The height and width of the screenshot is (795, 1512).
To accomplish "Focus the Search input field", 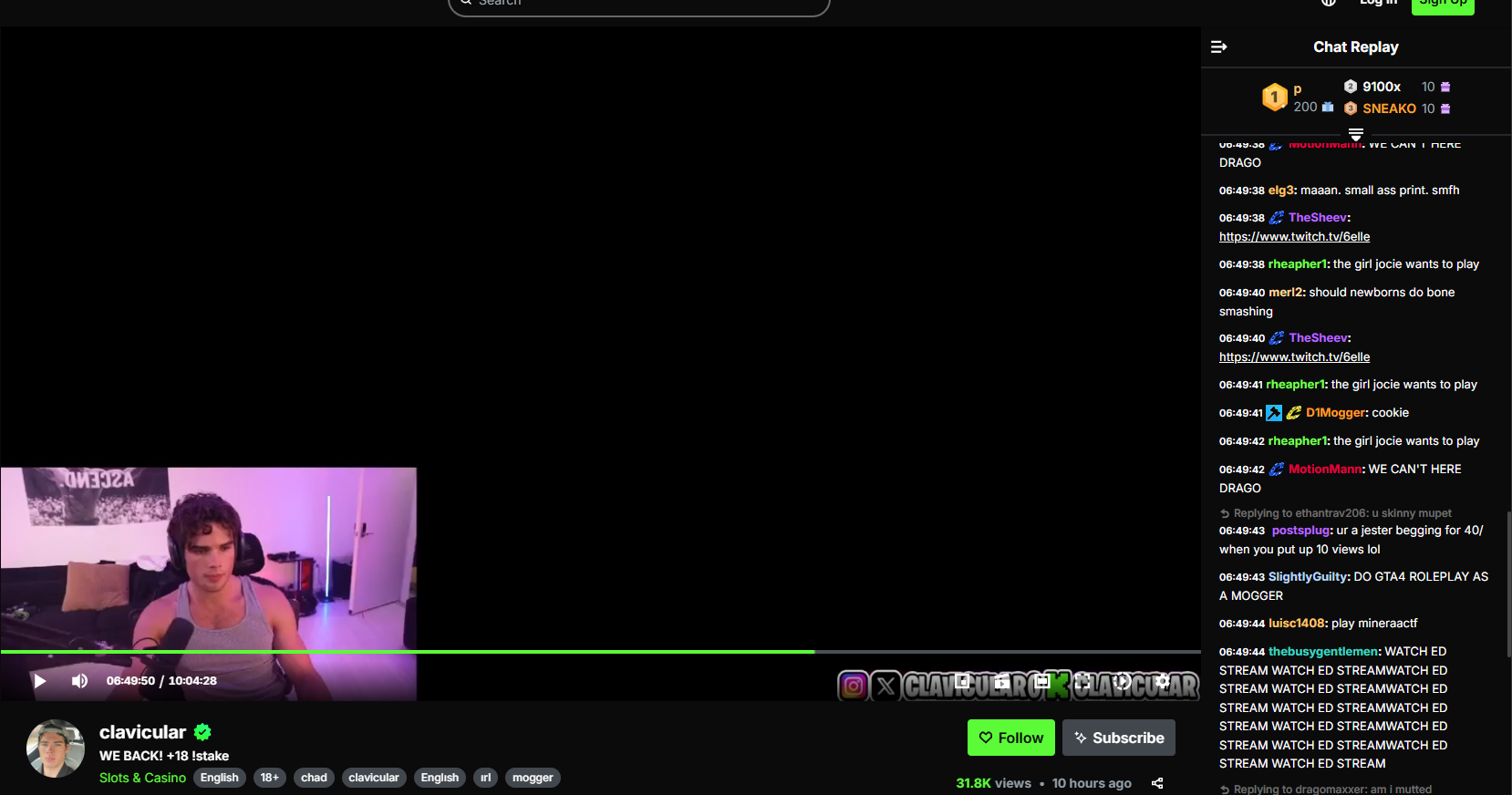I will [x=639, y=5].
